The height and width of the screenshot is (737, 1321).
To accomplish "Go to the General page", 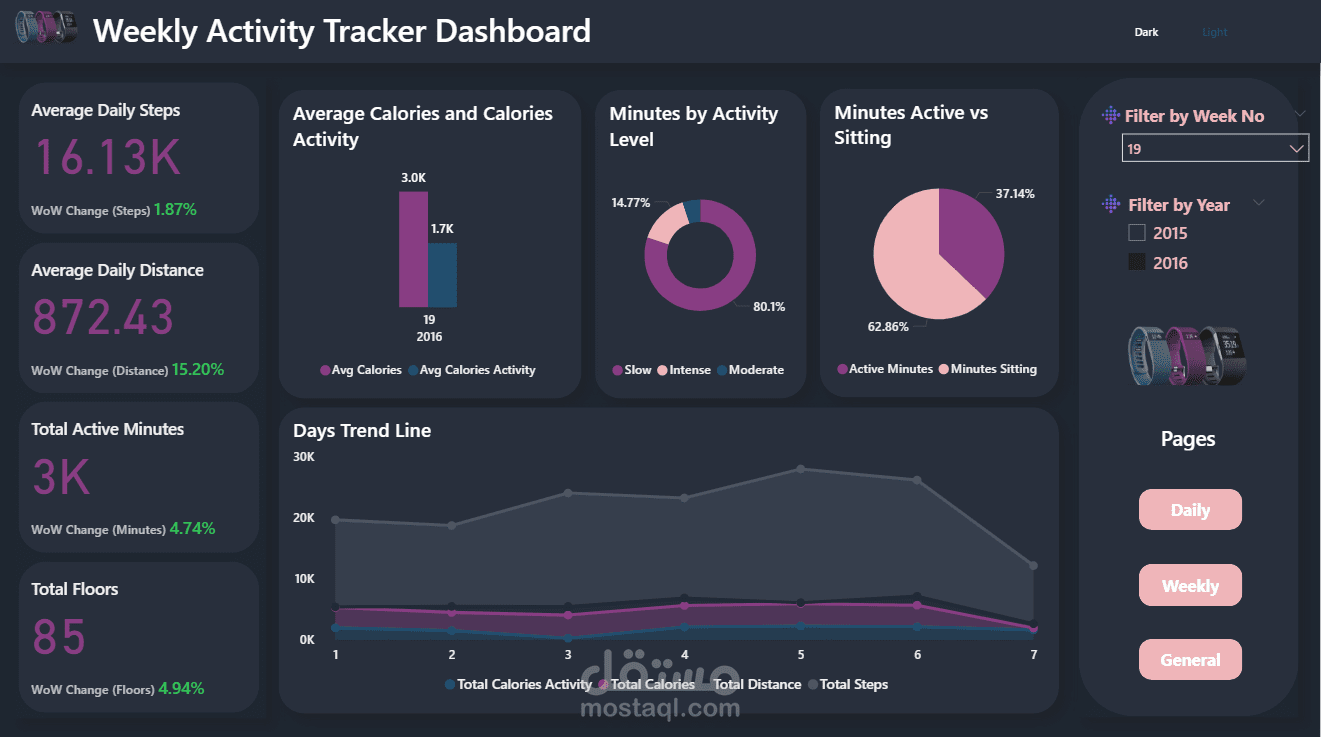I will click(1190, 660).
